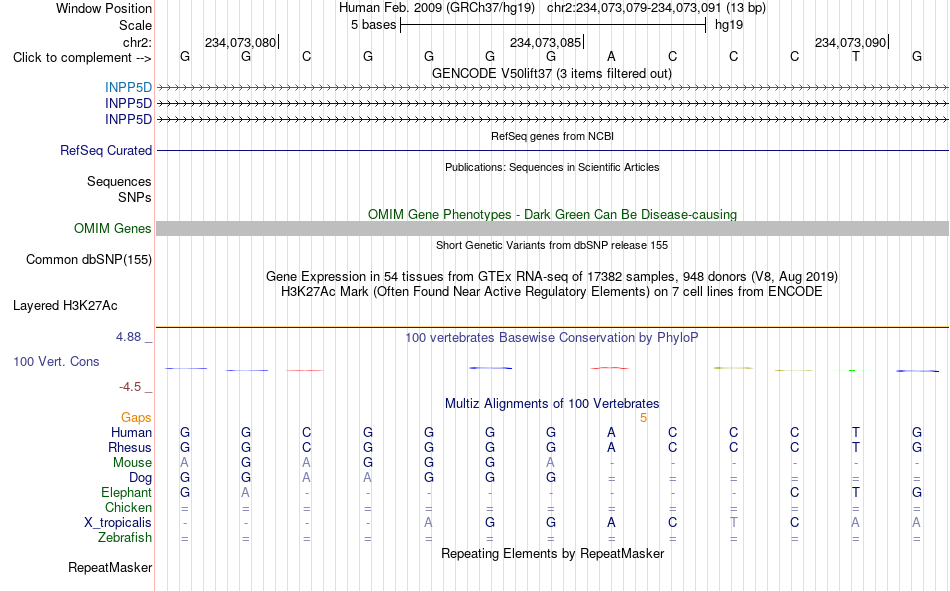Select the 'Human' species label
This screenshot has height=591, width=950.
point(131,432)
